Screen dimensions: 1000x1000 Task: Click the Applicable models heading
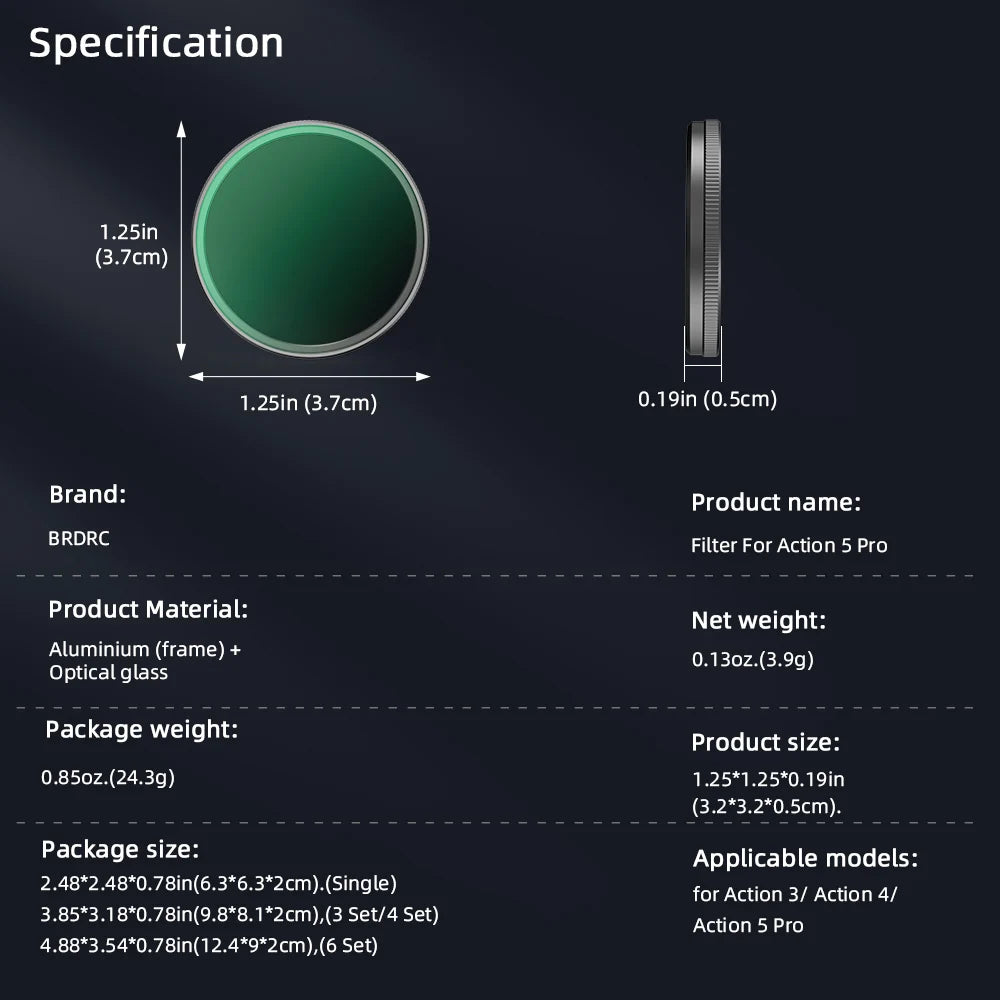[x=805, y=858]
